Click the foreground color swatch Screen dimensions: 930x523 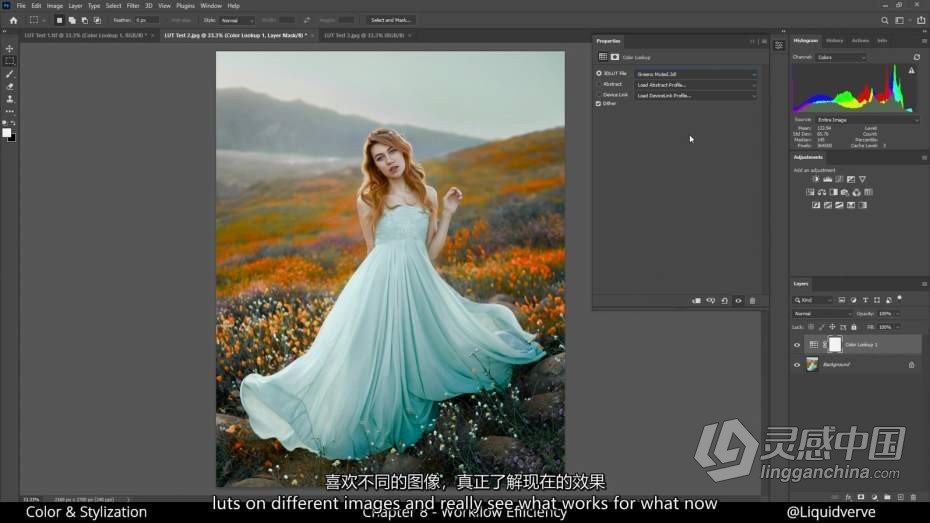(7, 133)
